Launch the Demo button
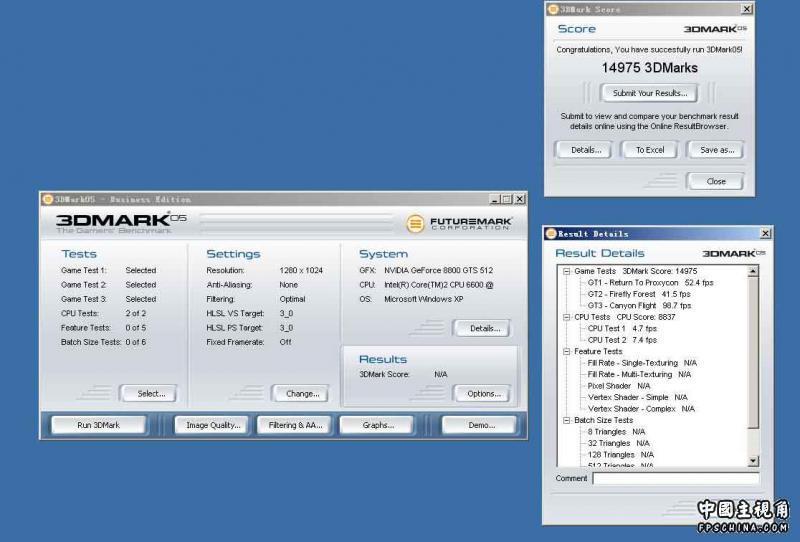 point(481,425)
